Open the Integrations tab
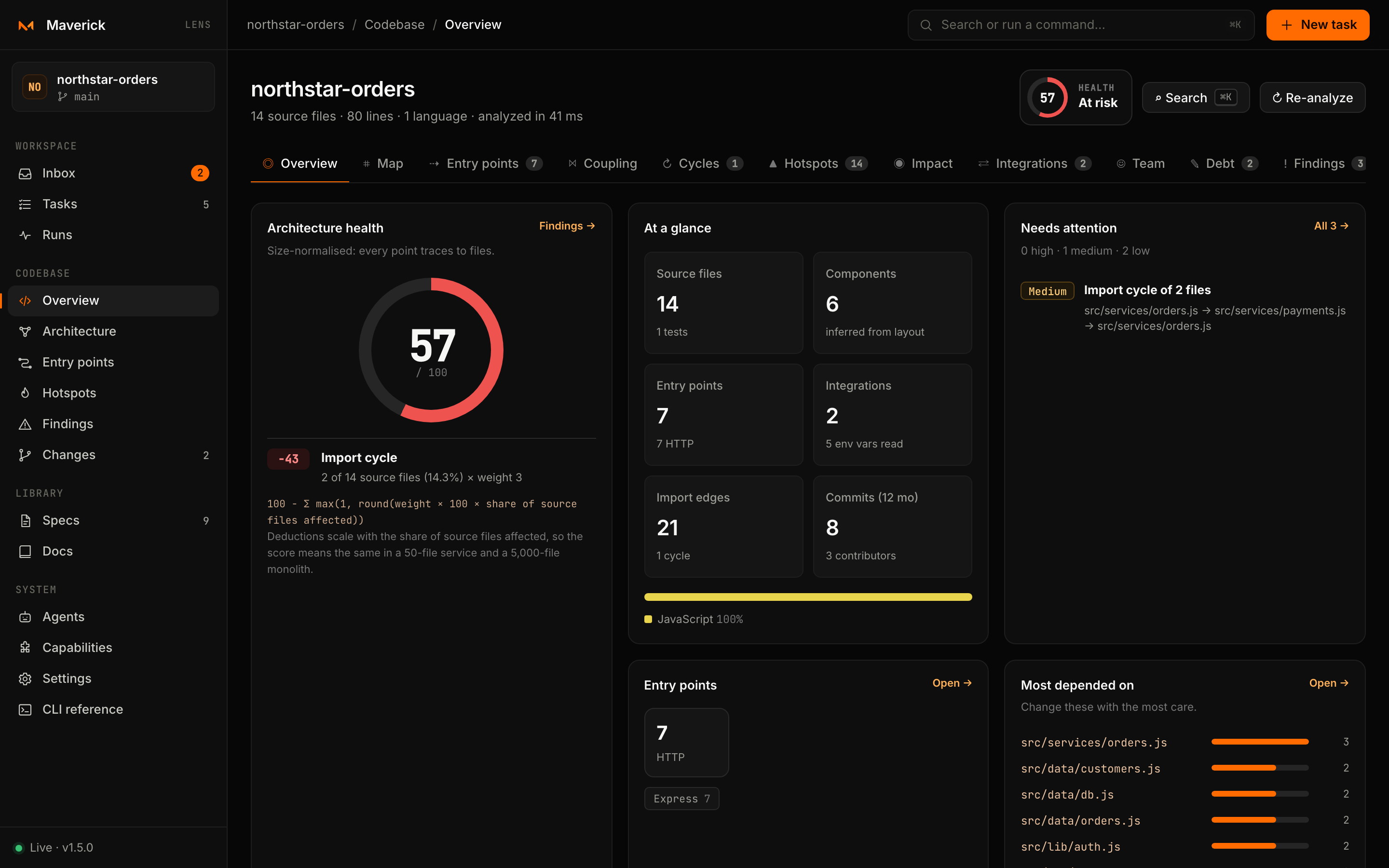 pos(1035,163)
